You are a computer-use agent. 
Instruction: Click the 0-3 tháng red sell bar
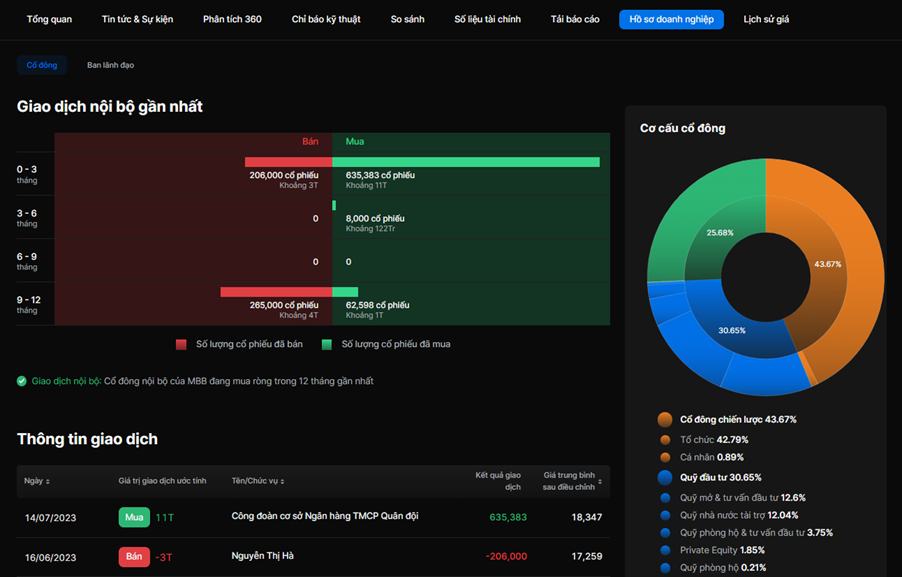tap(289, 162)
